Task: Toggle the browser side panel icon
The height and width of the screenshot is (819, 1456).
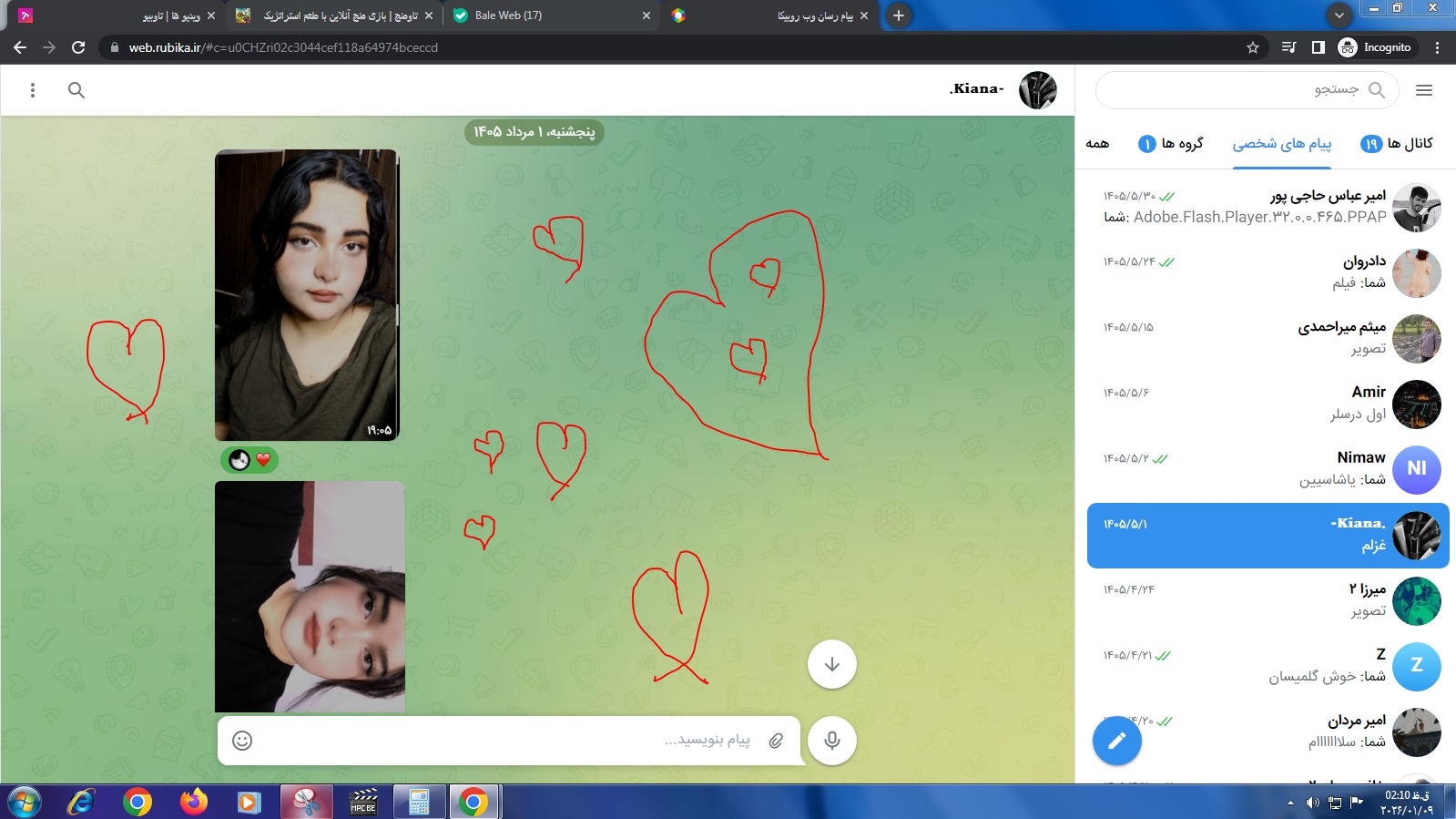Action: click(1318, 47)
